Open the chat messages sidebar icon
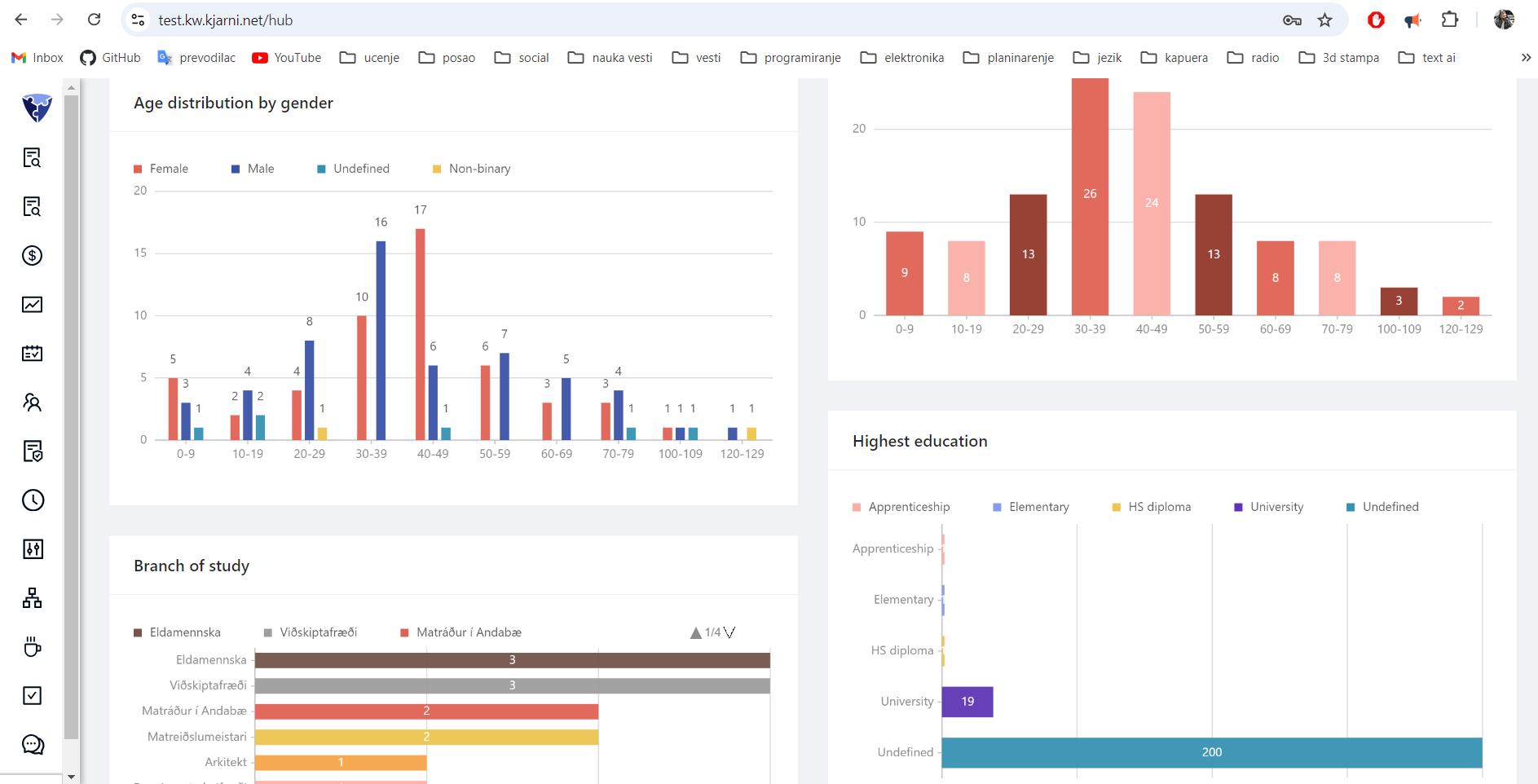Screen dimensions: 1538x784 click(x=32, y=744)
